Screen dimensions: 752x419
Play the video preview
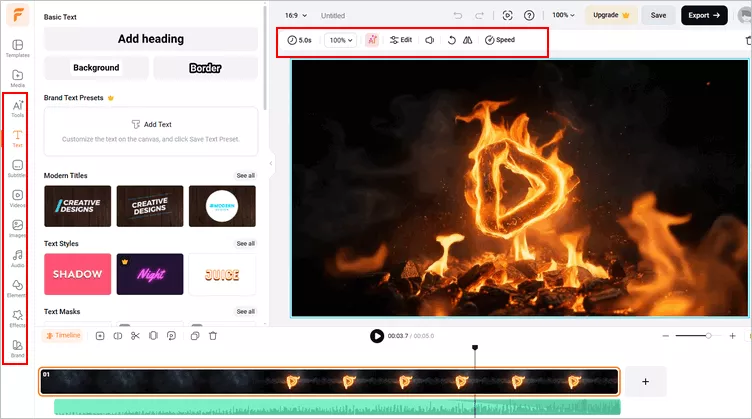pos(376,336)
